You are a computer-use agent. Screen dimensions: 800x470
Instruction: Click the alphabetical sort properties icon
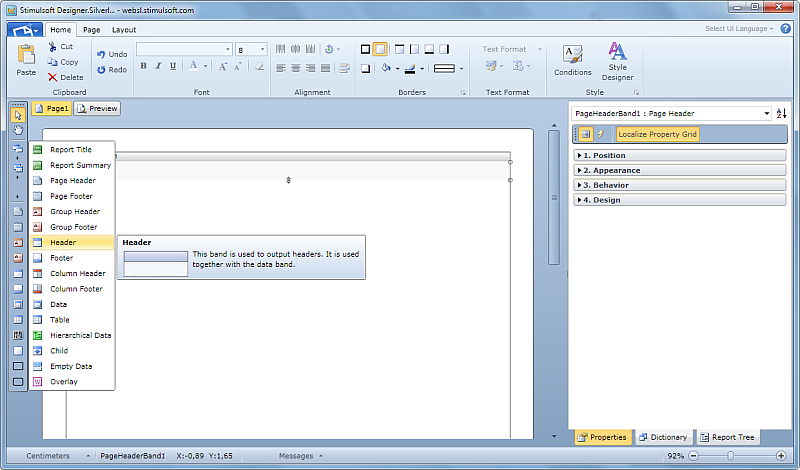pos(781,113)
